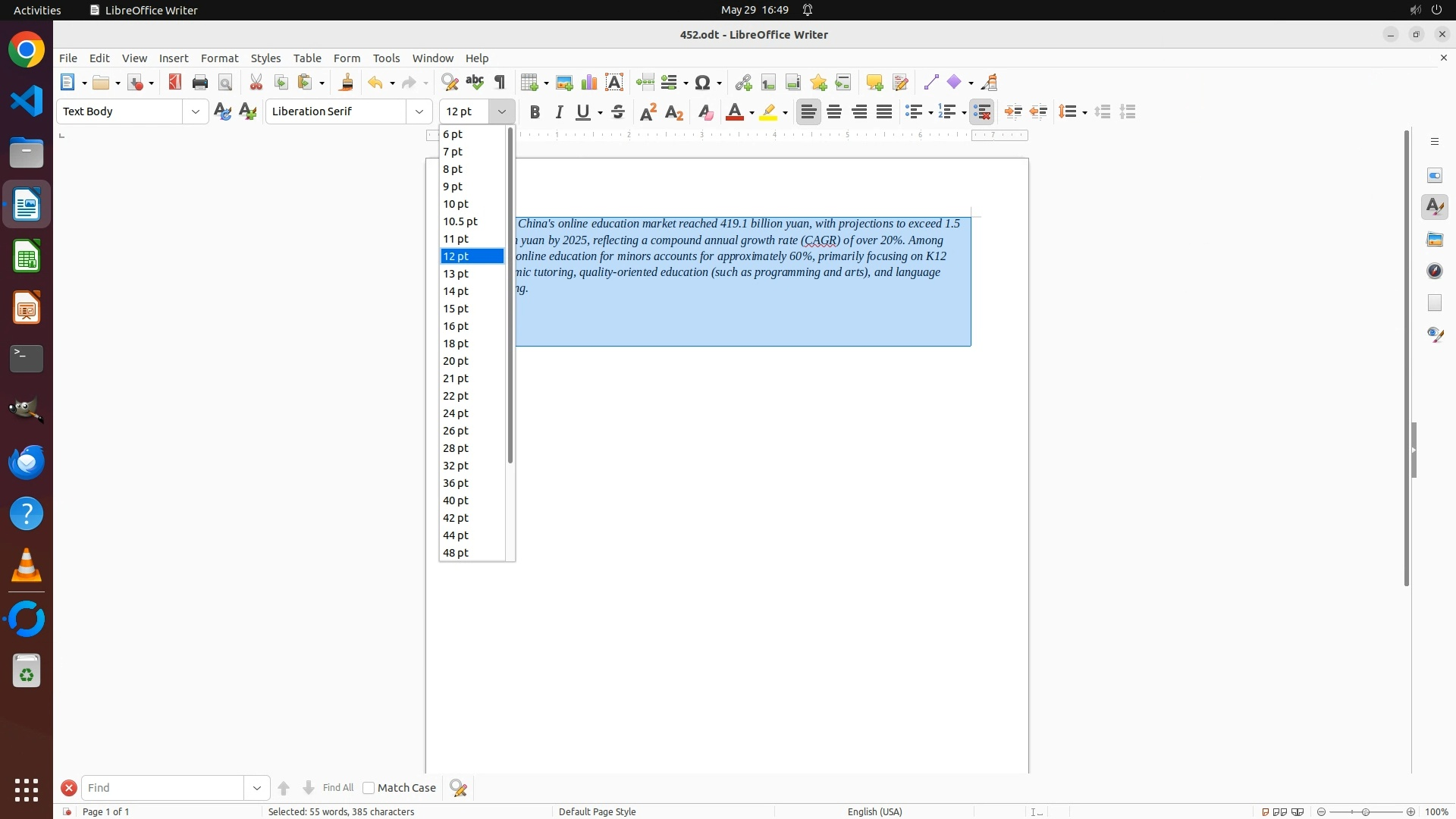1456x819 pixels.
Task: Click the zoom slider in status bar
Action: click(x=1365, y=811)
